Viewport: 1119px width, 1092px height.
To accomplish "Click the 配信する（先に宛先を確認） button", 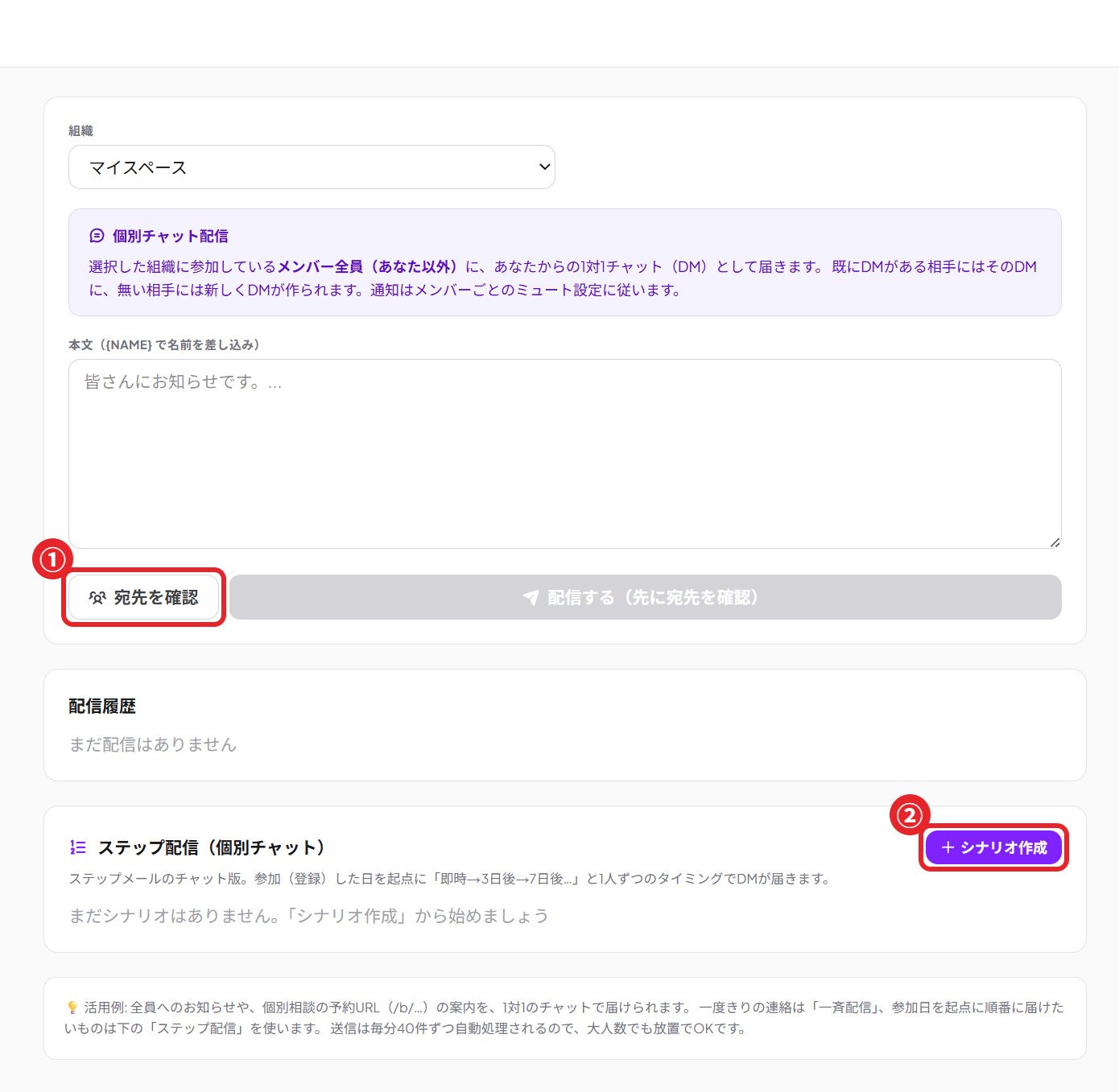I will (x=645, y=597).
